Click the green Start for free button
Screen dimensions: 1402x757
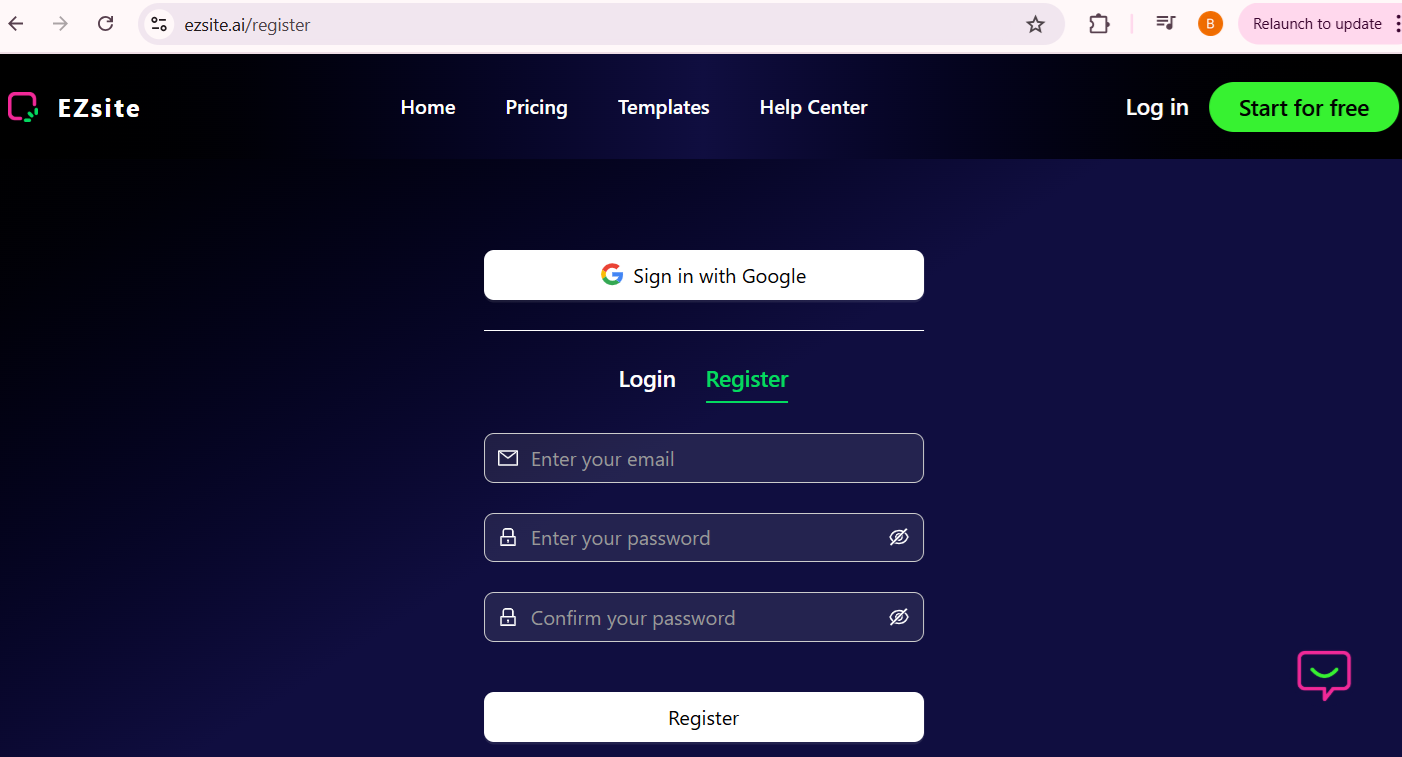click(1304, 108)
